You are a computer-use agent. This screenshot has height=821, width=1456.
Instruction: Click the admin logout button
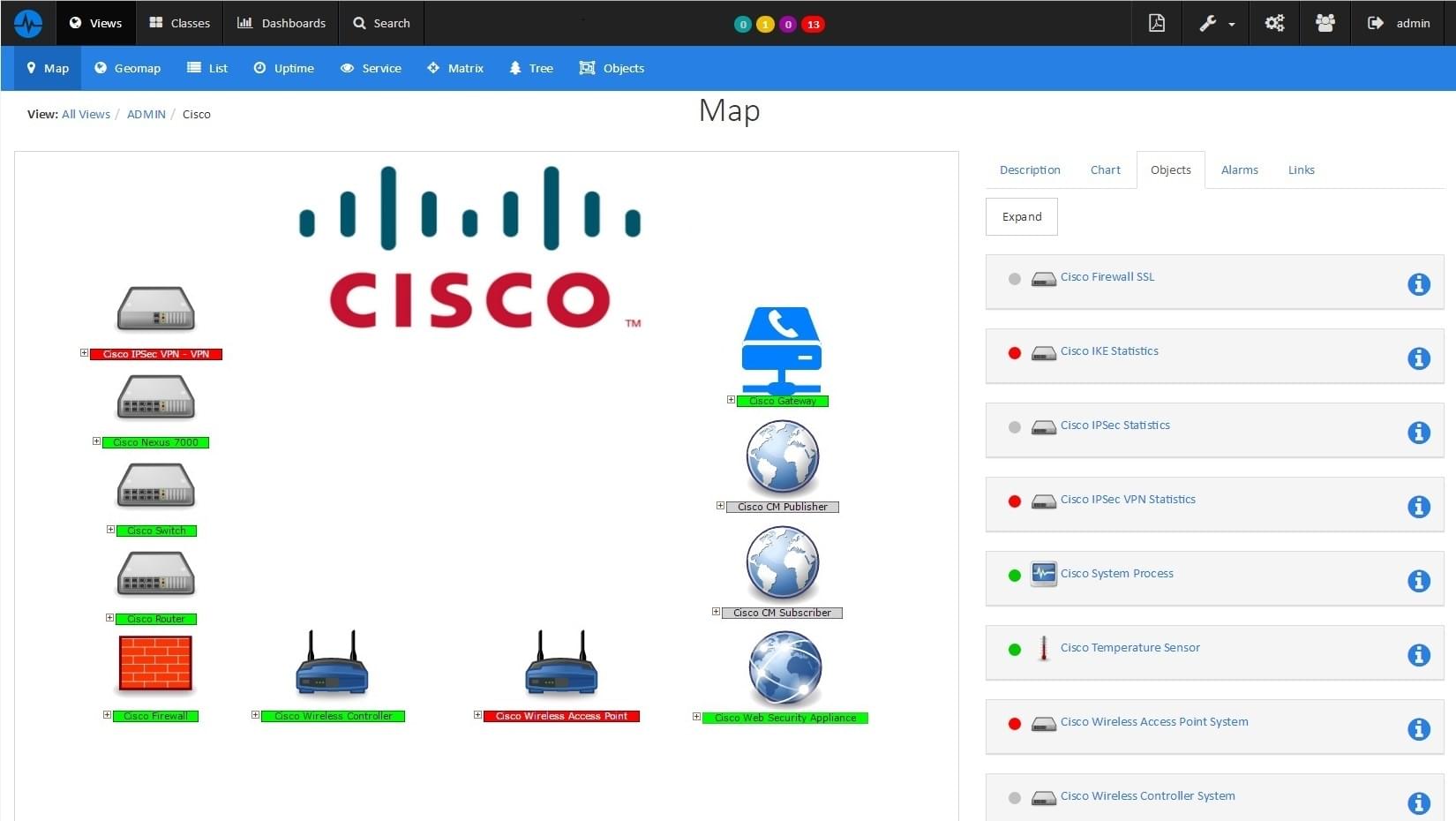coord(1399,23)
